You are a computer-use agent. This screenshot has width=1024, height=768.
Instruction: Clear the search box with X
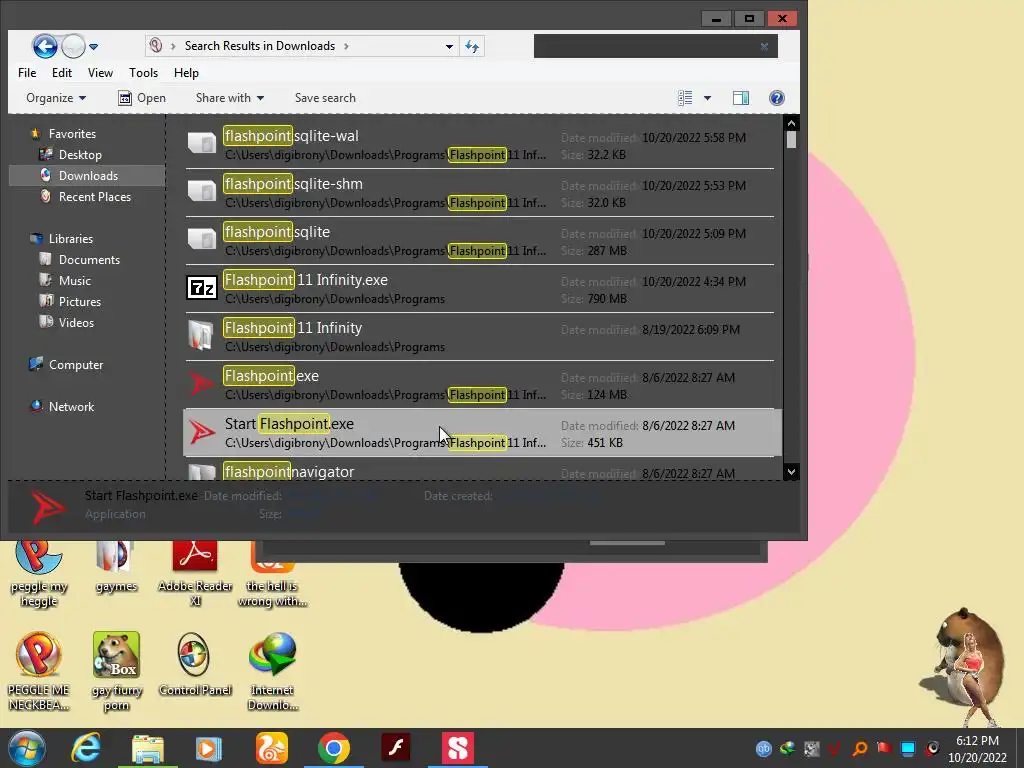click(764, 46)
